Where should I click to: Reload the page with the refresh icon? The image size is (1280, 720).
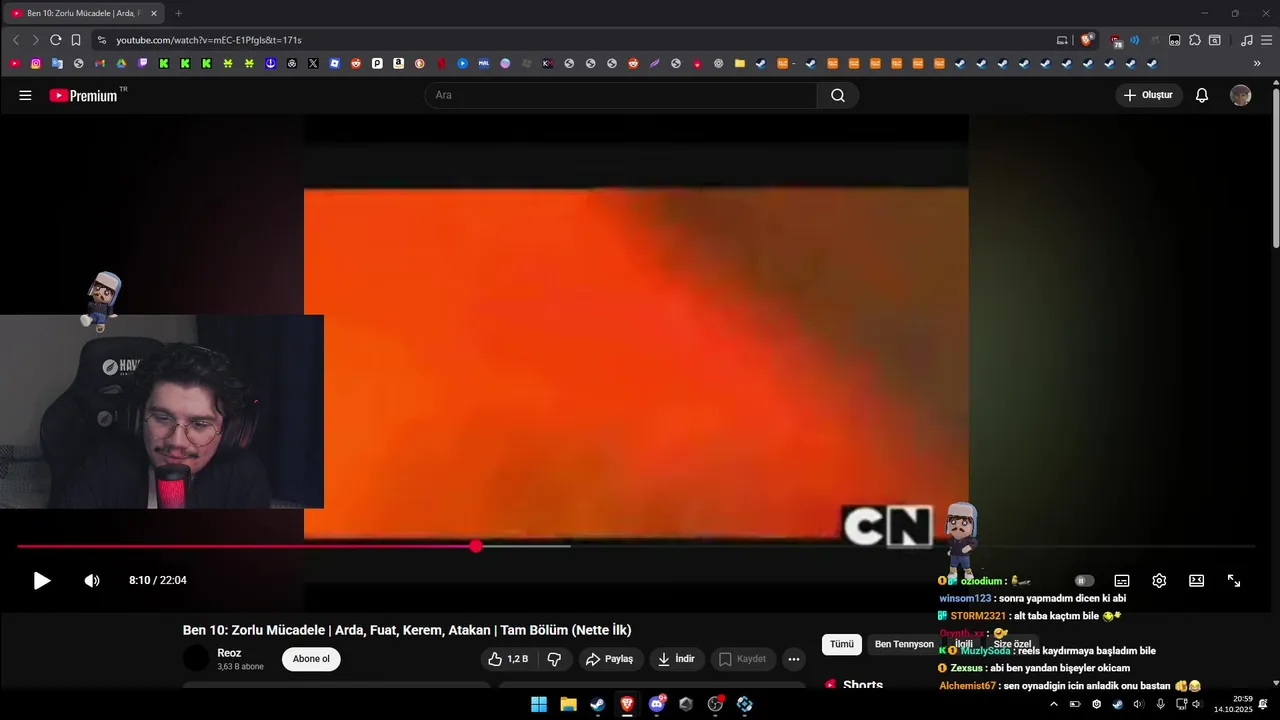click(x=56, y=40)
